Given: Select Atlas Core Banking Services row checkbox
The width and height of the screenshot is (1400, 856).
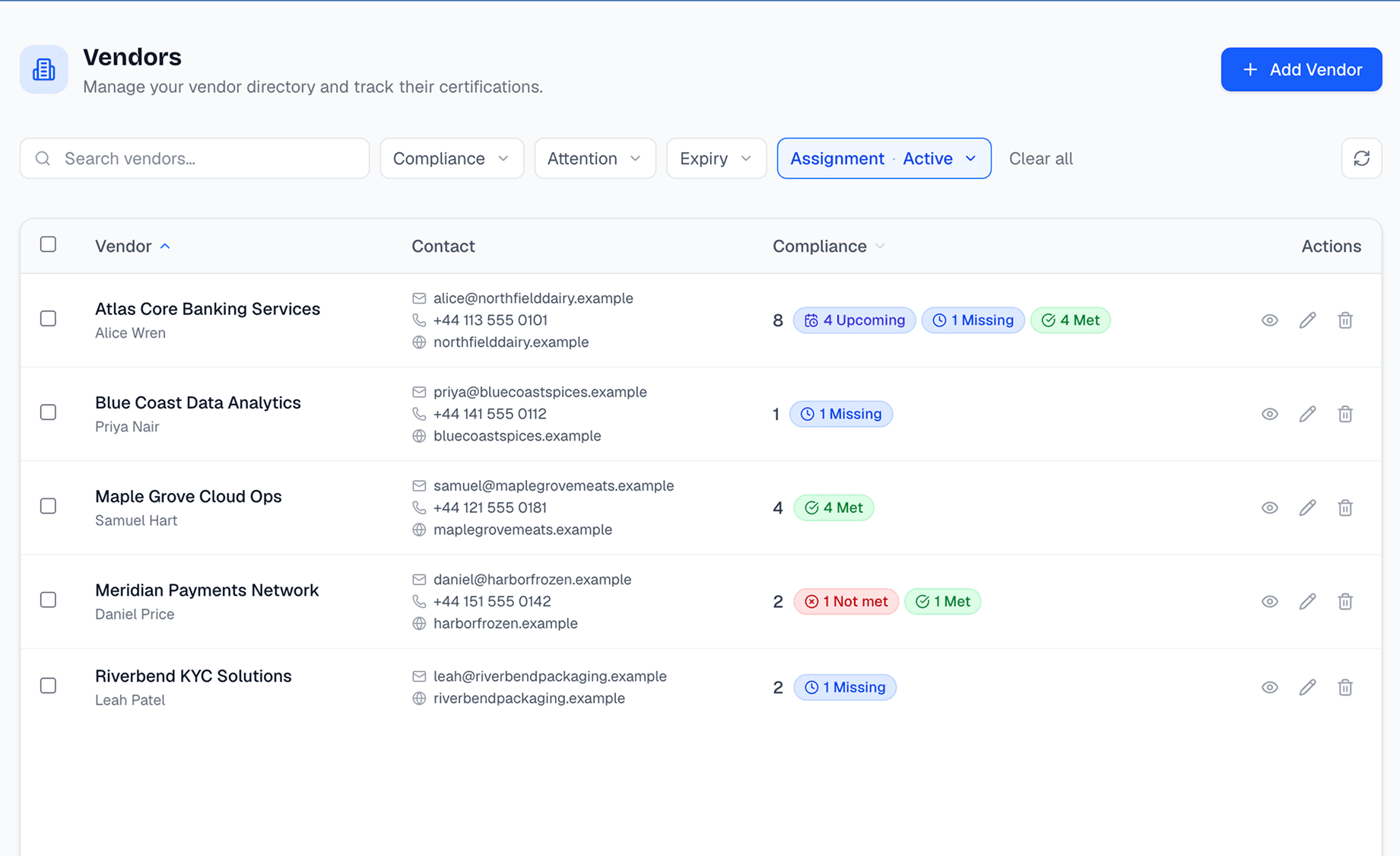Looking at the screenshot, I should [48, 318].
